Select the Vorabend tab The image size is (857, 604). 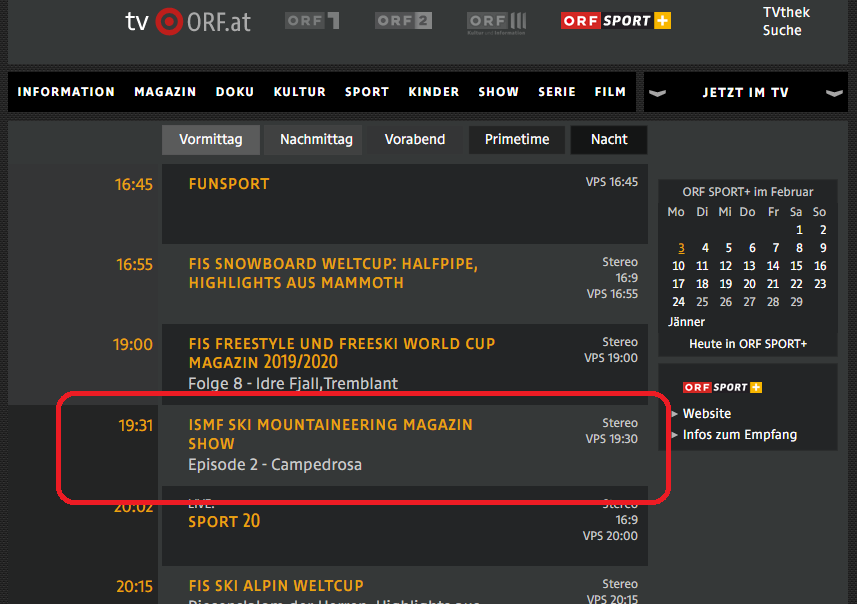pos(415,140)
